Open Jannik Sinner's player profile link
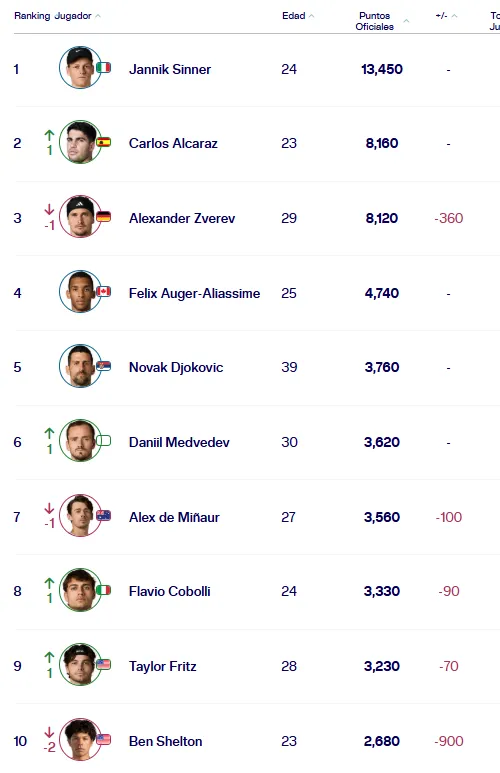This screenshot has width=500, height=773. (170, 69)
